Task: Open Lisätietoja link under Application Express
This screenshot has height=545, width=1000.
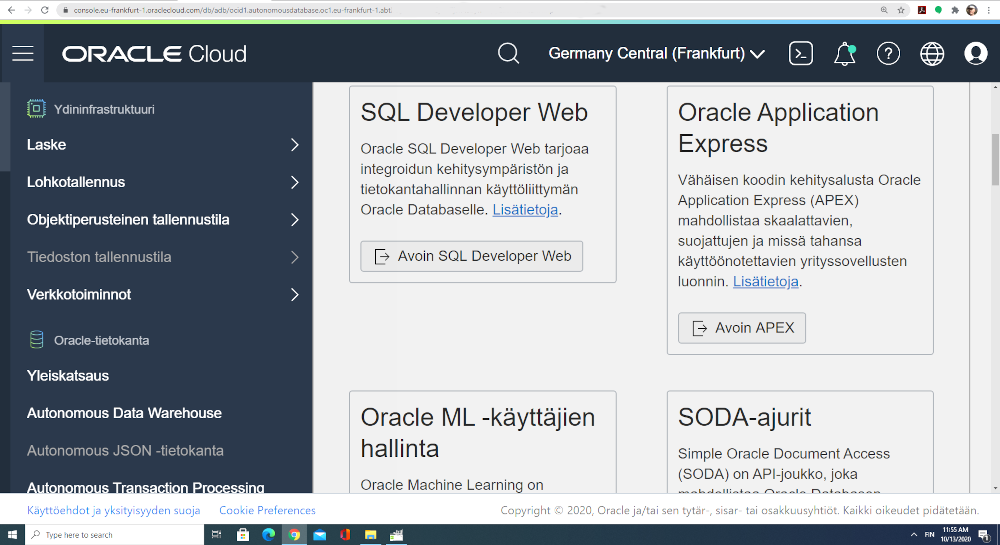Action: [765, 282]
